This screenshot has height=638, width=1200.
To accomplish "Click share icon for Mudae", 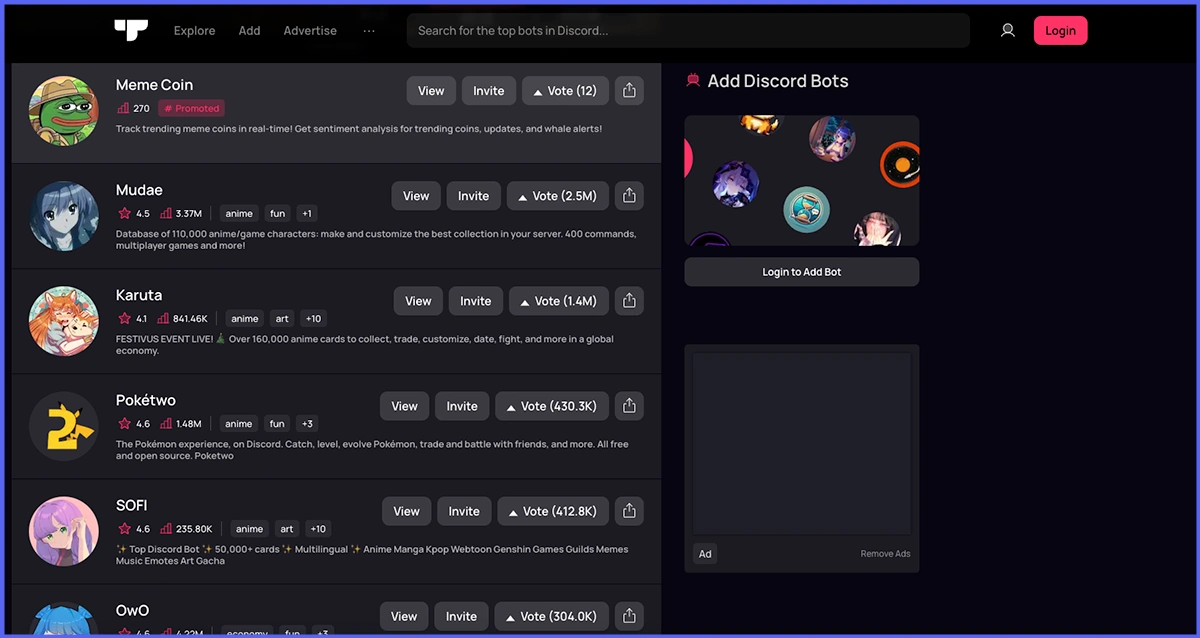I will [629, 196].
